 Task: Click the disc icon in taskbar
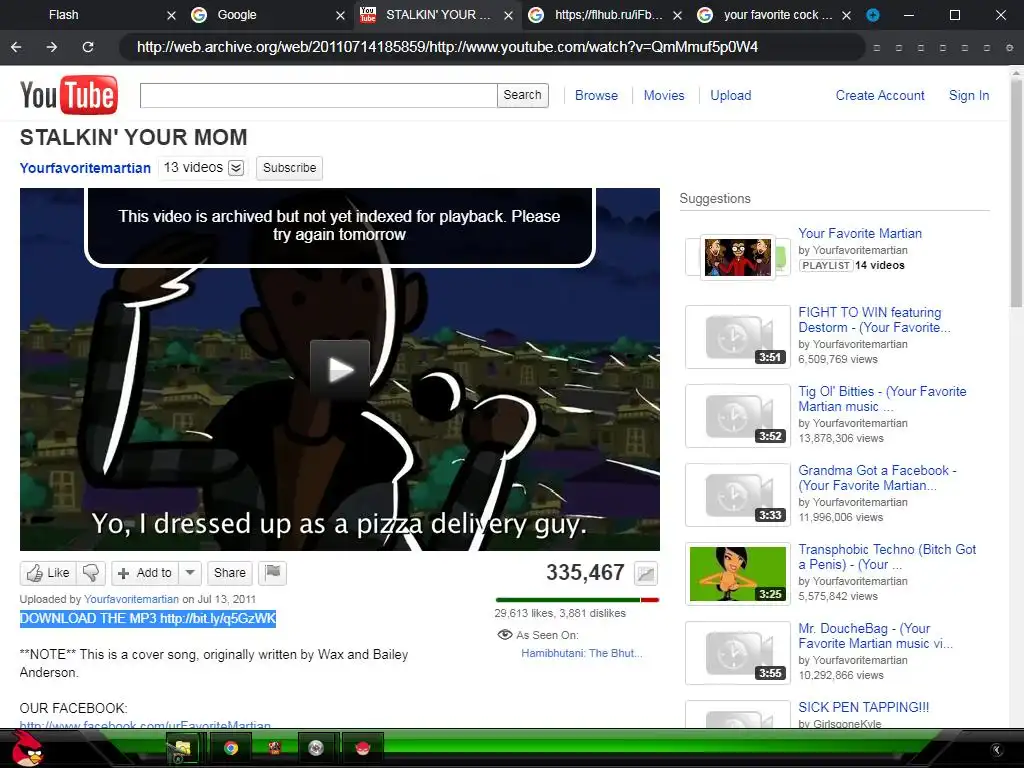point(316,748)
